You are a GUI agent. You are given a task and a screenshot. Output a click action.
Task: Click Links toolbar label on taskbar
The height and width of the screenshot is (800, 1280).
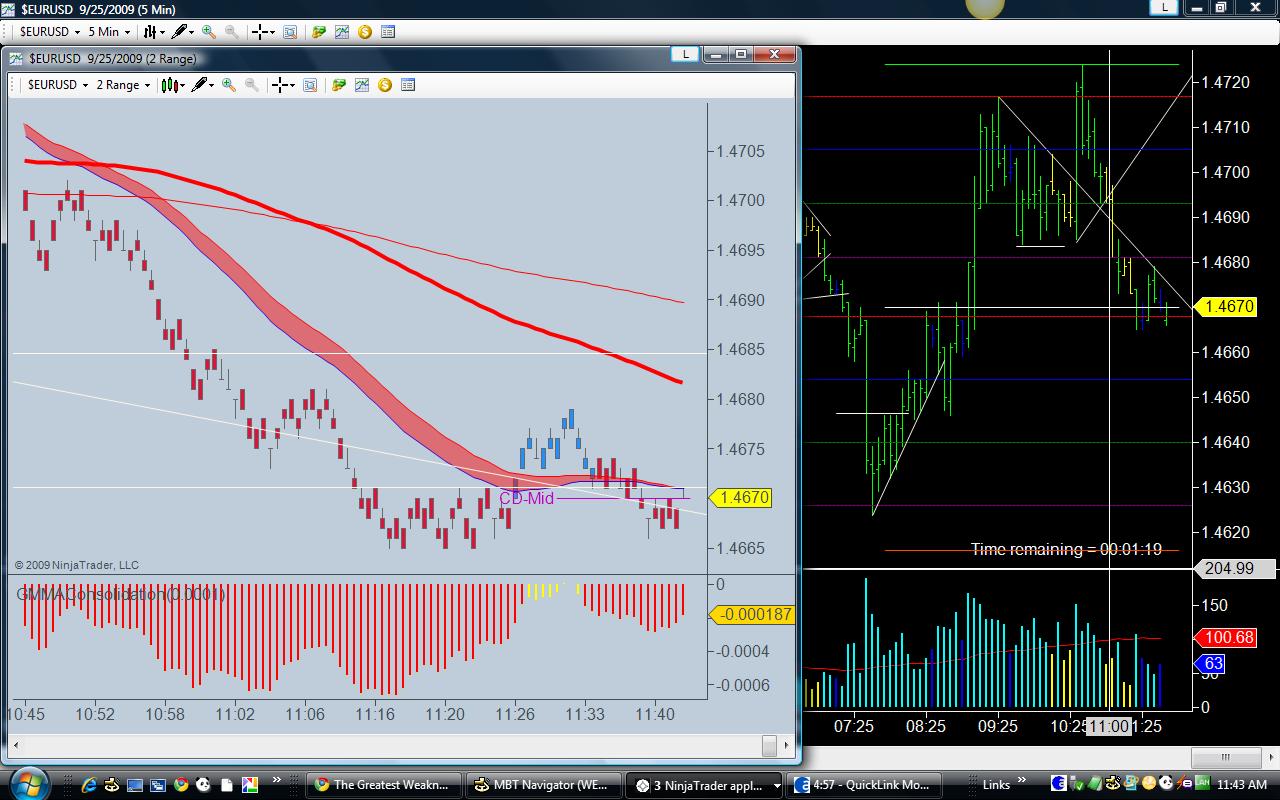[x=996, y=785]
